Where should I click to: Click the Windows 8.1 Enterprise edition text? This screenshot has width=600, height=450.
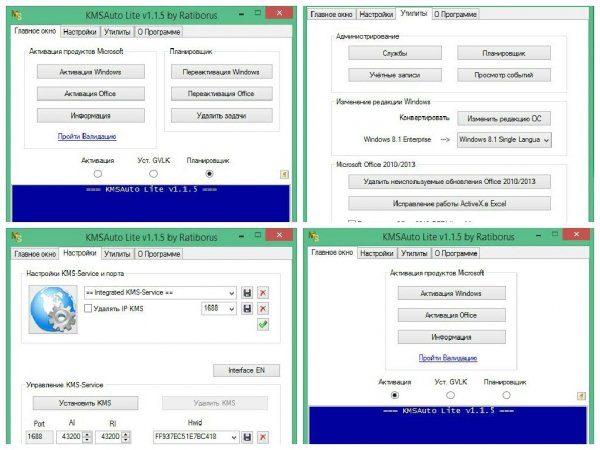coord(397,140)
